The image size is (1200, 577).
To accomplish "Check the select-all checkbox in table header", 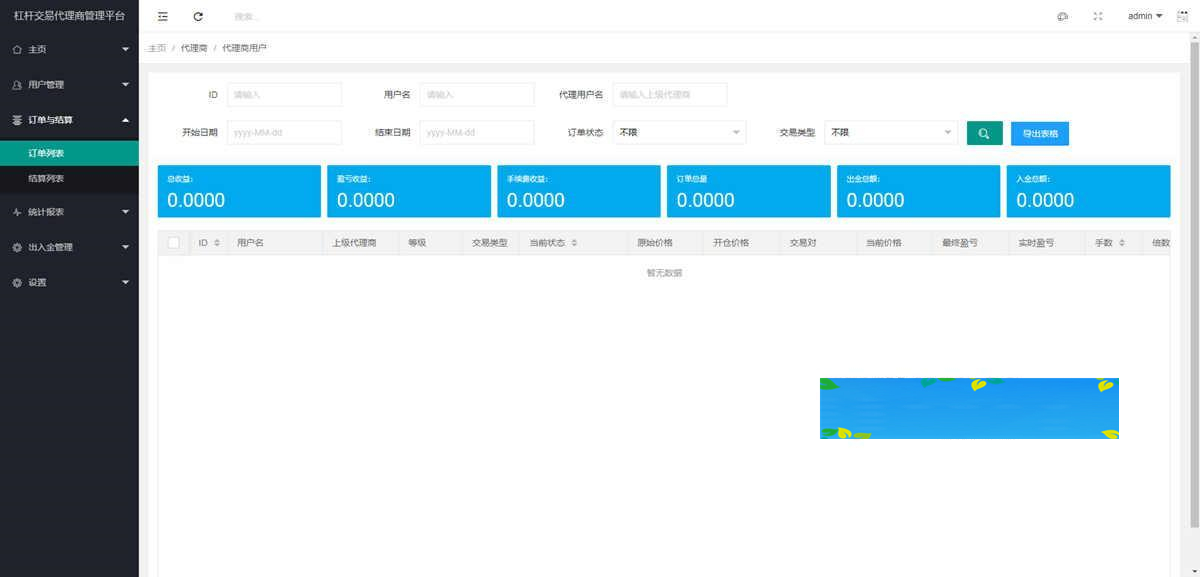I will tap(174, 243).
